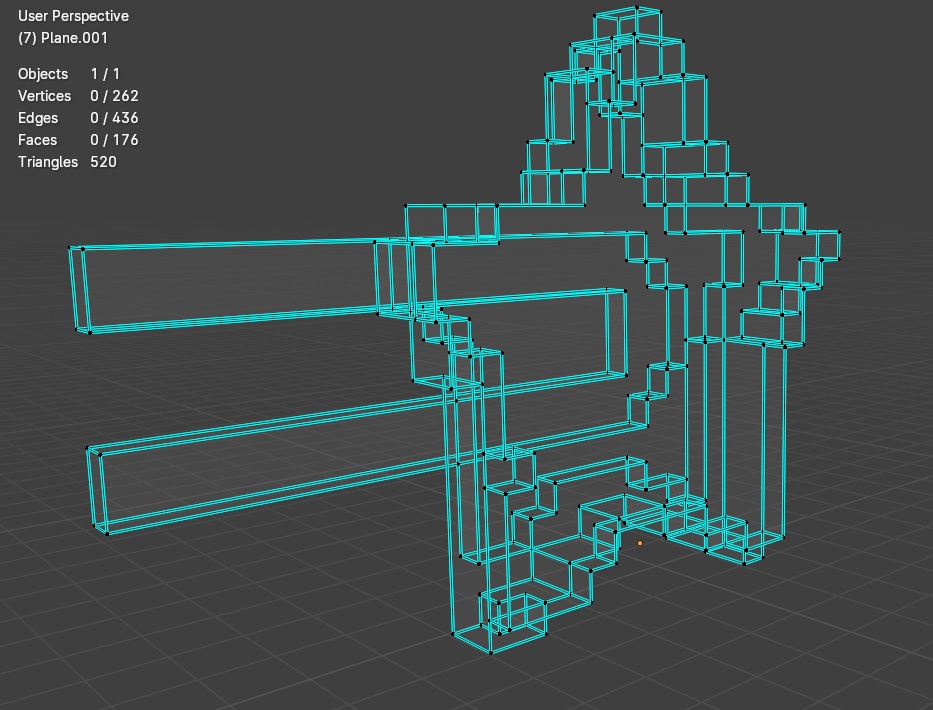Viewport: 933px width, 710px height.
Task: Click the orange object origin dot
Action: tap(640, 543)
